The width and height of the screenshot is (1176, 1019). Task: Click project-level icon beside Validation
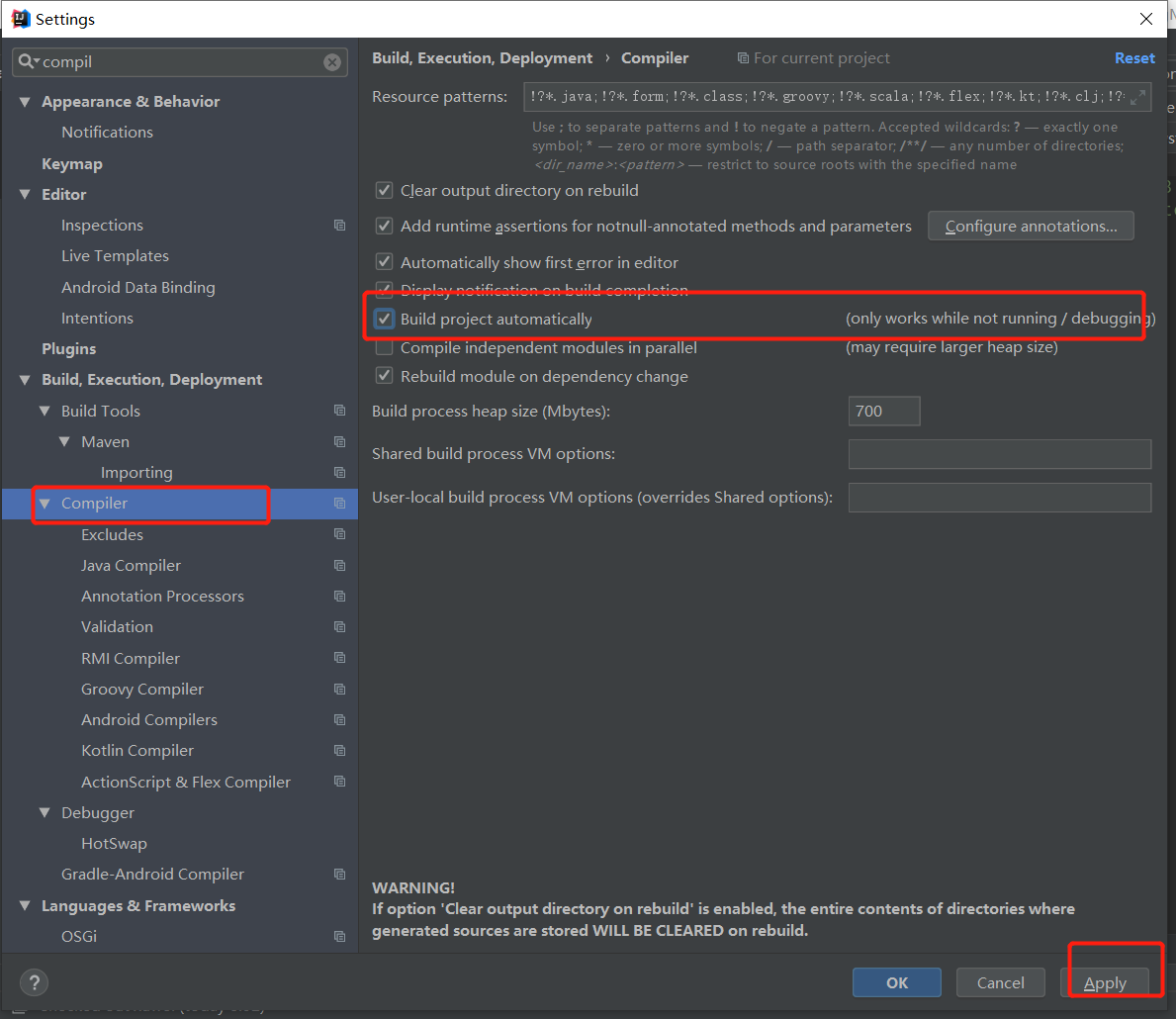340,626
